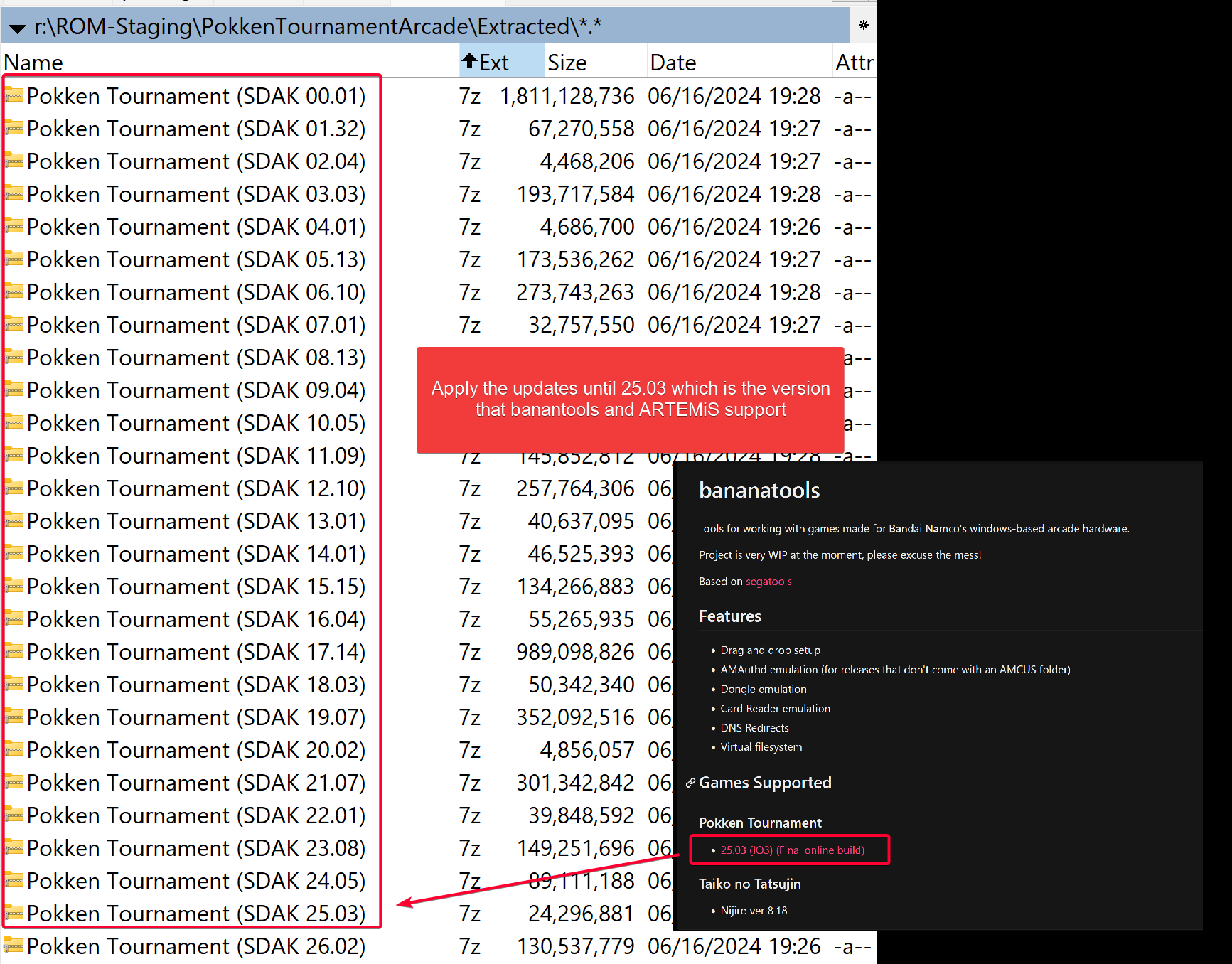Click the bananatools heading

point(759,491)
